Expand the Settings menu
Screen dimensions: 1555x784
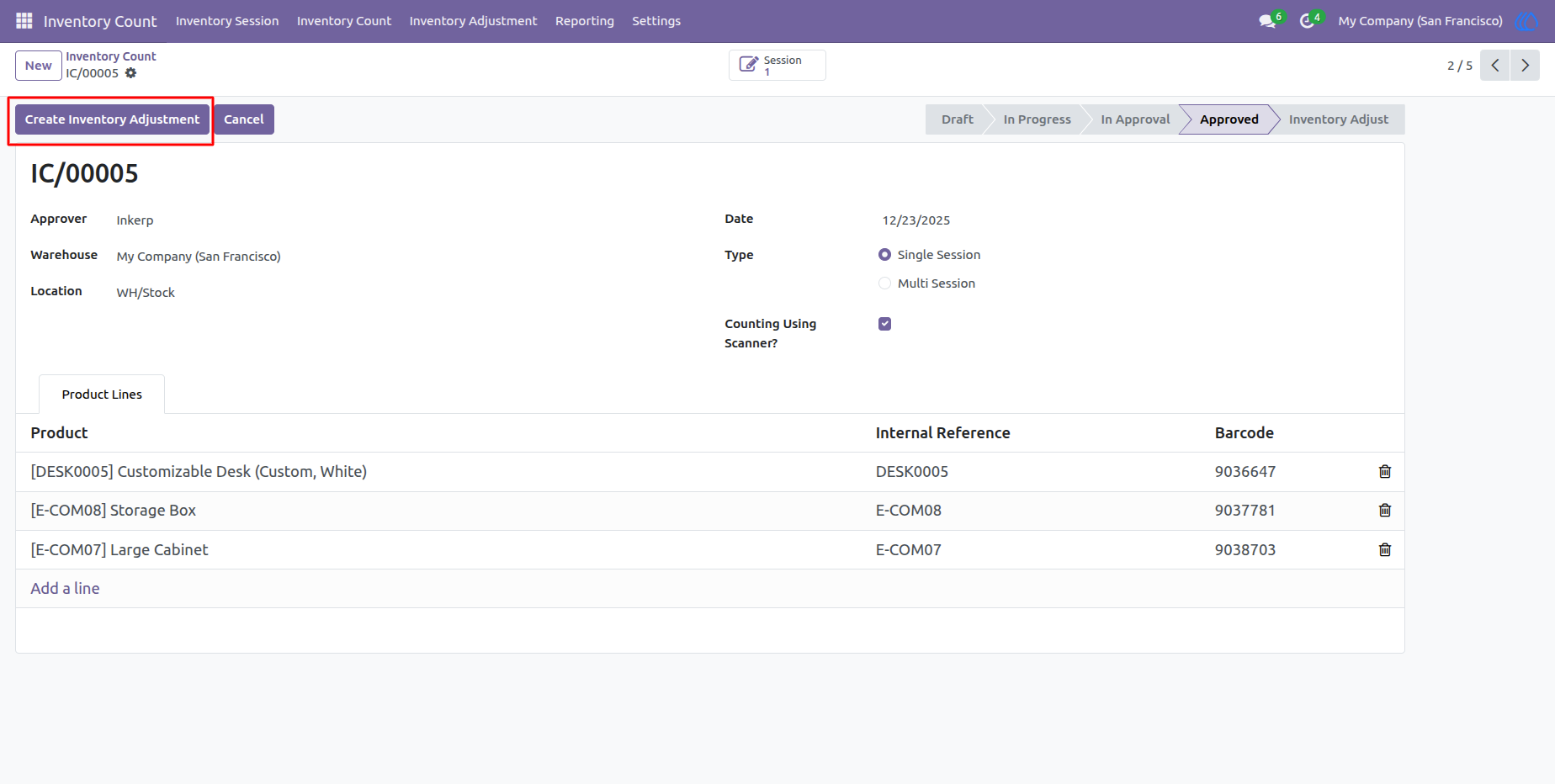click(656, 21)
